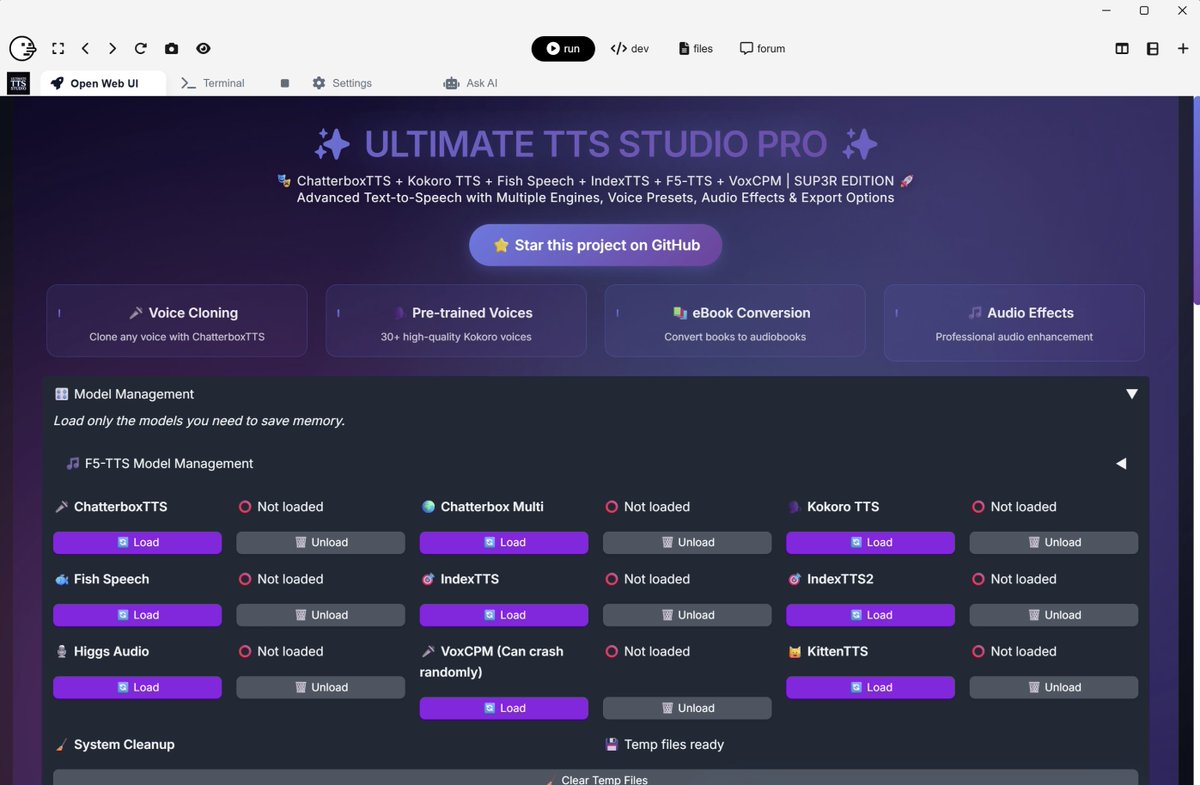Load the Kokoro TTS model

pyautogui.click(x=871, y=542)
